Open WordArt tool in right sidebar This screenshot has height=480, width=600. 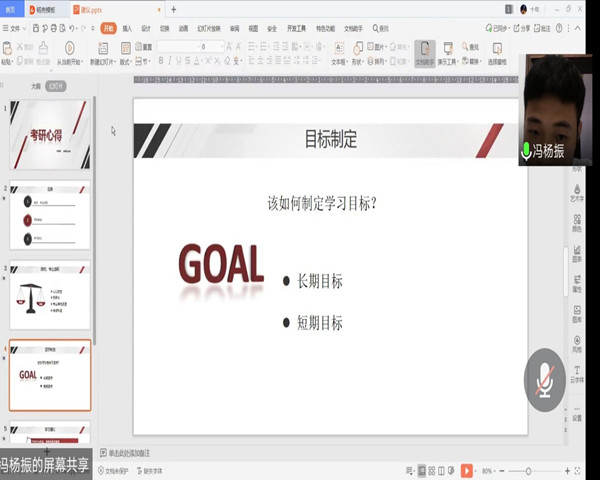(577, 192)
